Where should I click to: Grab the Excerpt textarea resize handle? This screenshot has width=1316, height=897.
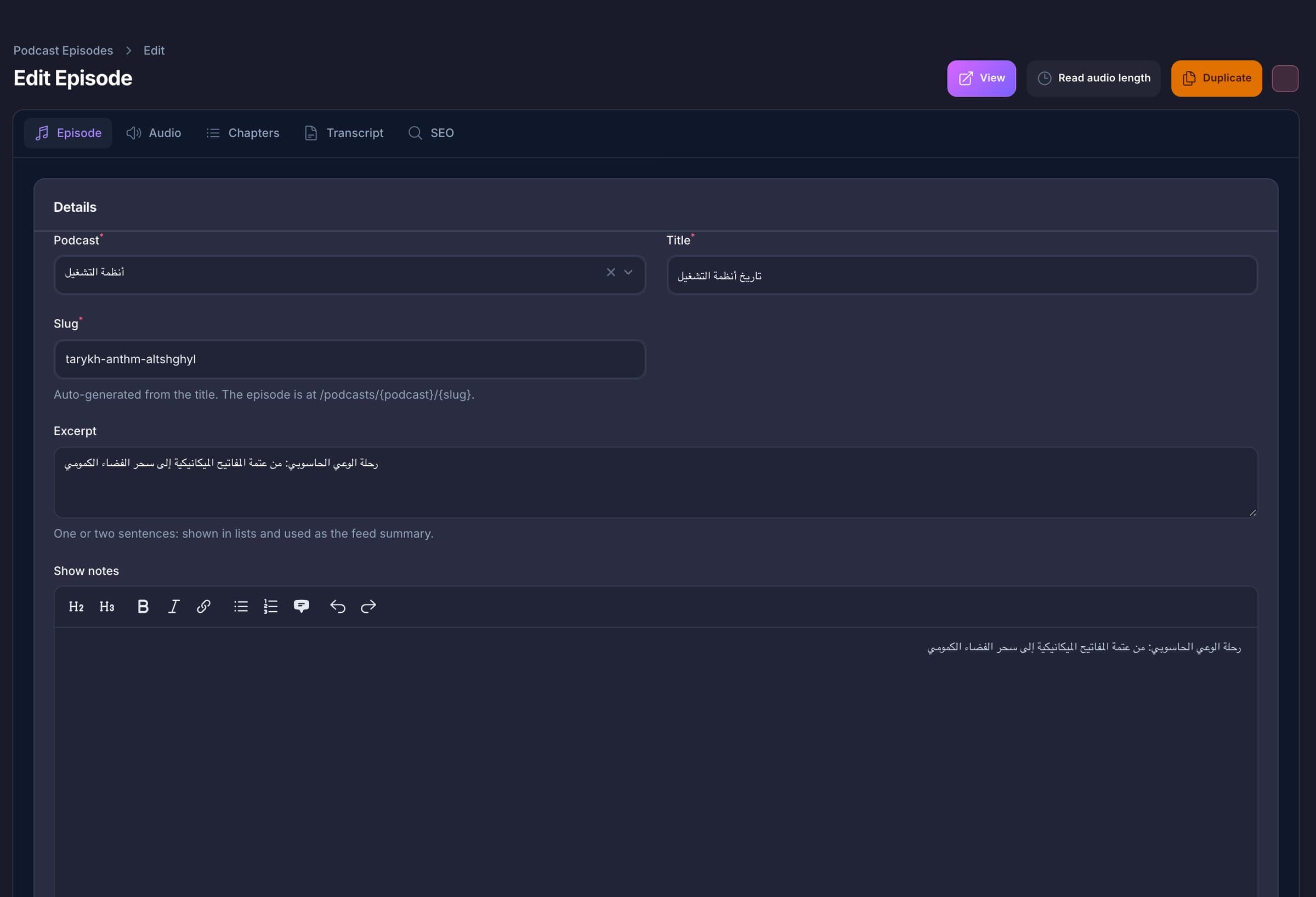pos(1252,512)
